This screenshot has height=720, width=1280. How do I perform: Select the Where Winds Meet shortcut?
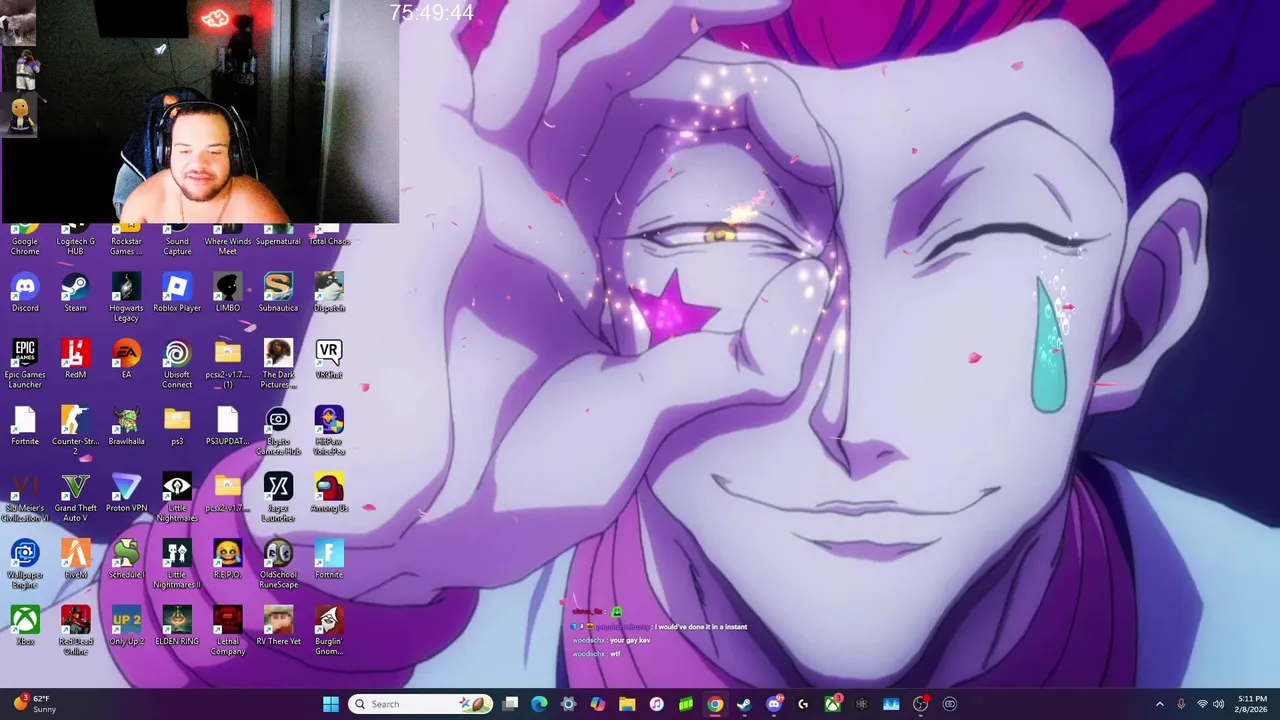(228, 240)
